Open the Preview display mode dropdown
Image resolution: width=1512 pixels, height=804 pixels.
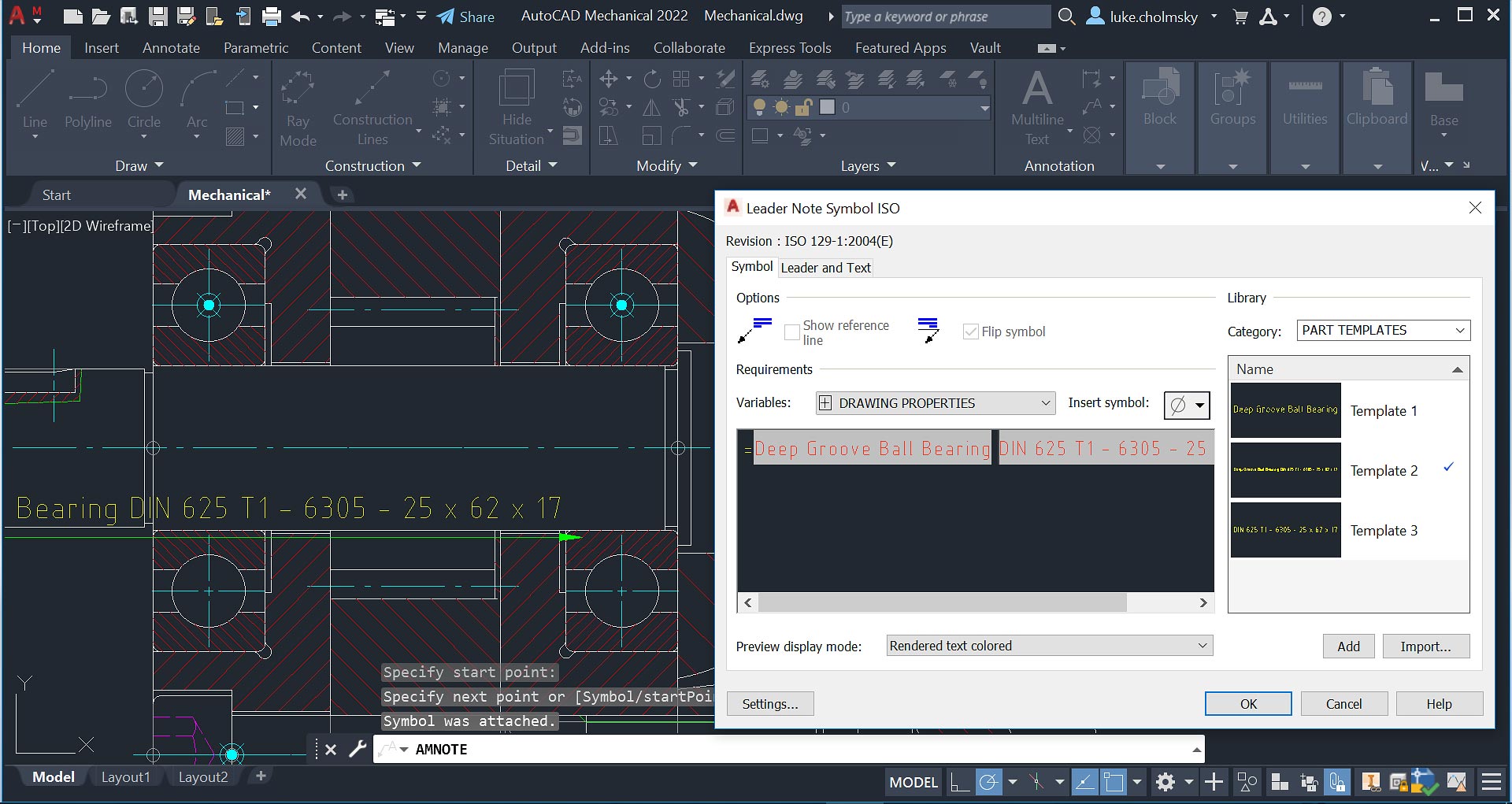[x=1049, y=646]
